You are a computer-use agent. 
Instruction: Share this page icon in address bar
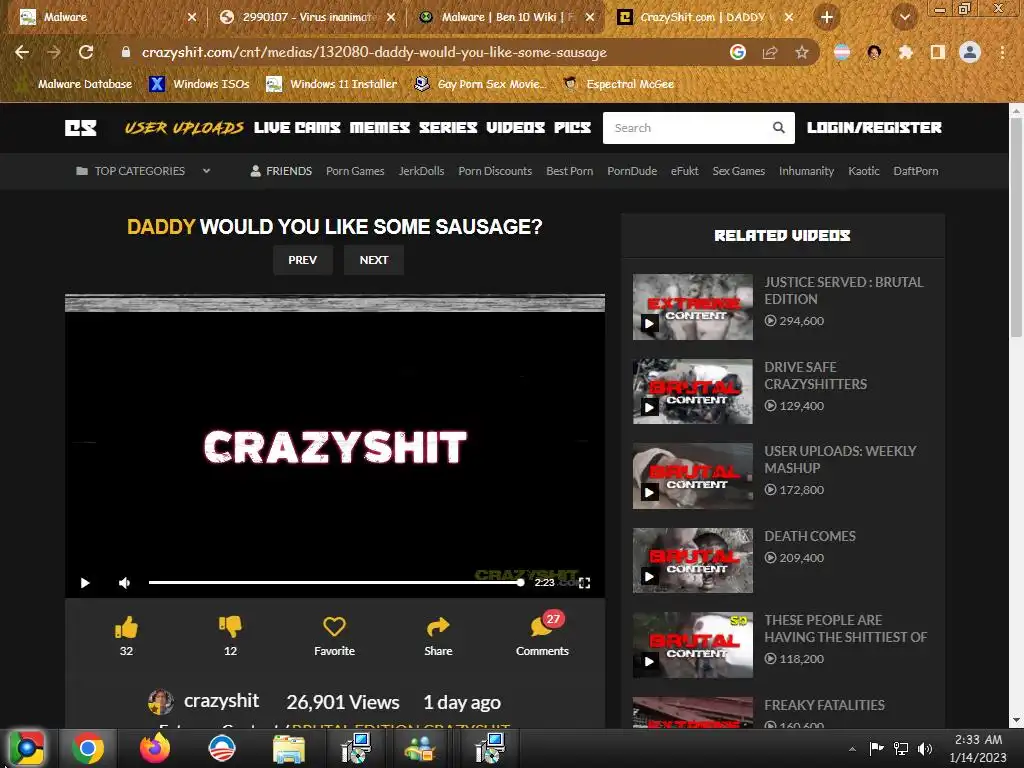770,52
